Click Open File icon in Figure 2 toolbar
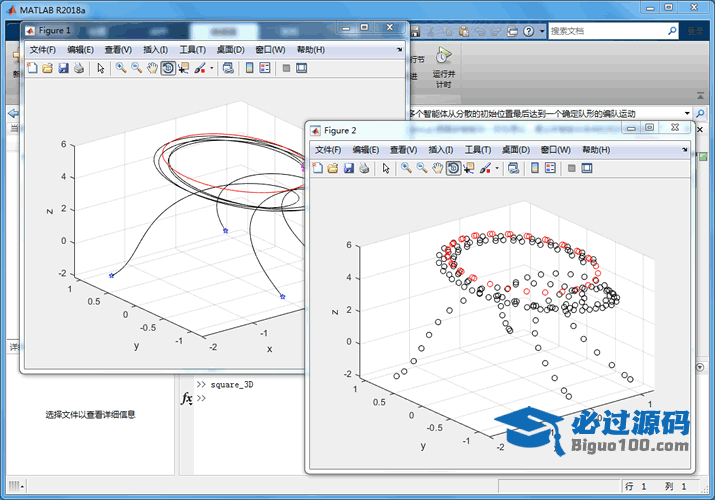 coord(333,168)
